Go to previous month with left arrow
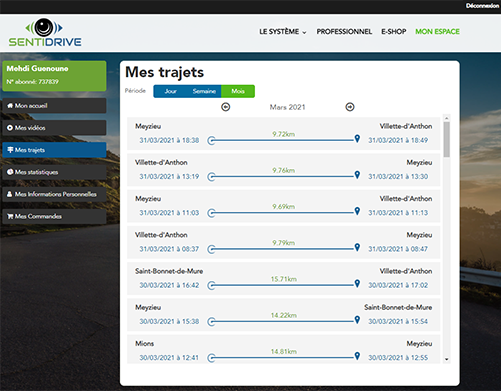 226,107
